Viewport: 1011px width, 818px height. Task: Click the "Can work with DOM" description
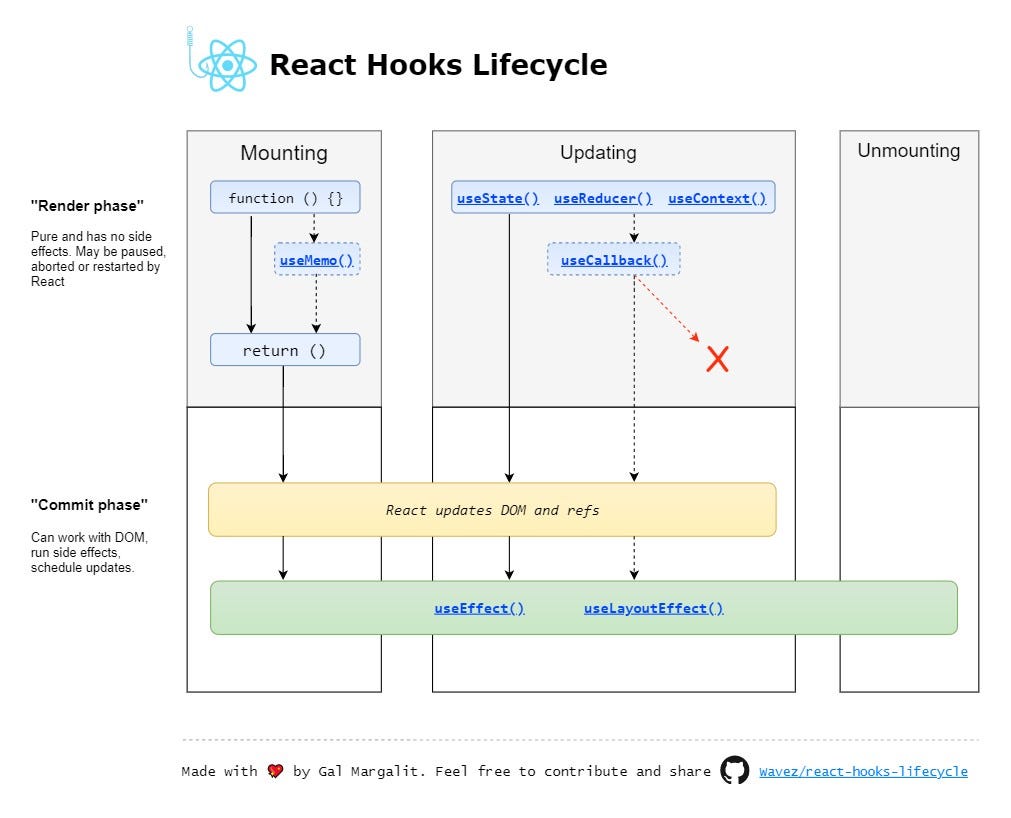pos(89,552)
